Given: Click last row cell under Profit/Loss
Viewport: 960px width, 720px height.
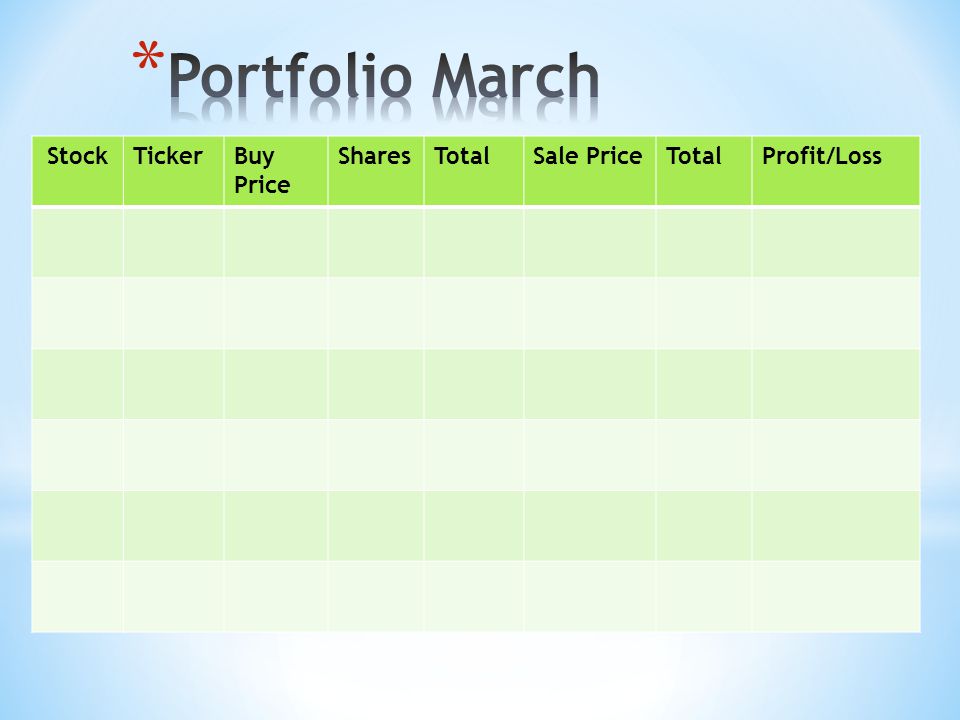Looking at the screenshot, I should click(x=836, y=596).
